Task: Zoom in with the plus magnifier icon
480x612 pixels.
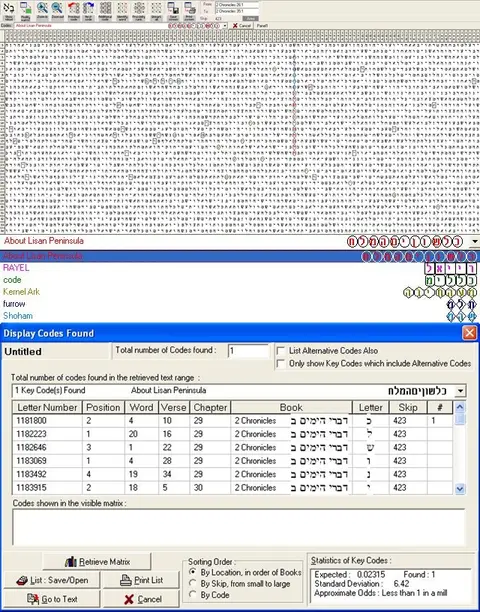Action: pyautogui.click(x=42, y=11)
